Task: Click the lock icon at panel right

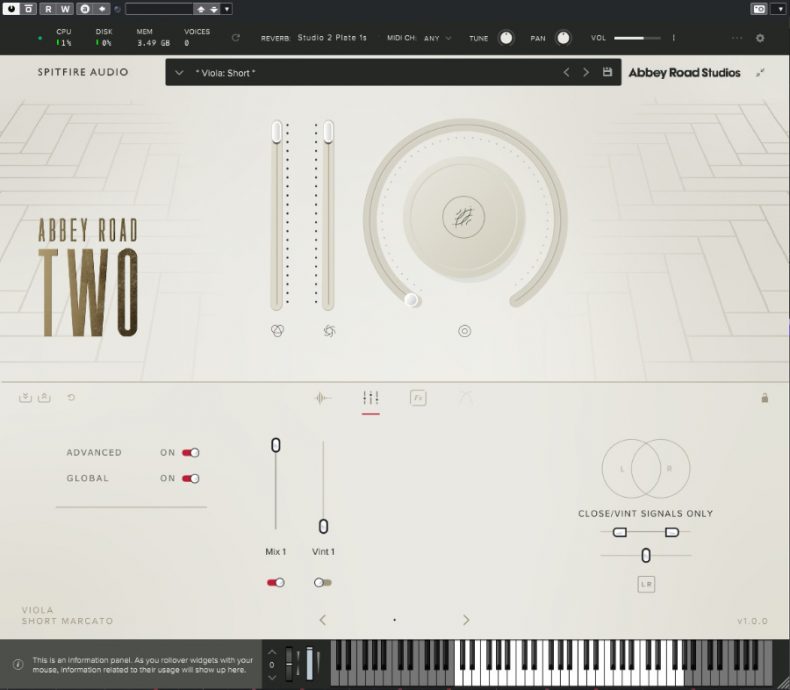Action: click(x=764, y=398)
